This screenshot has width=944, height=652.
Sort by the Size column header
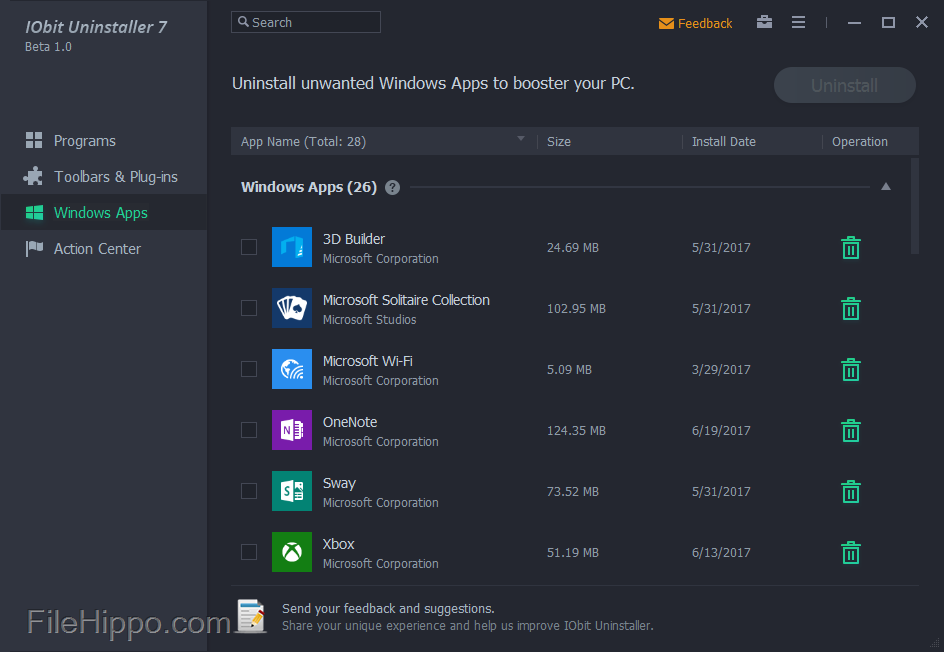coord(559,141)
